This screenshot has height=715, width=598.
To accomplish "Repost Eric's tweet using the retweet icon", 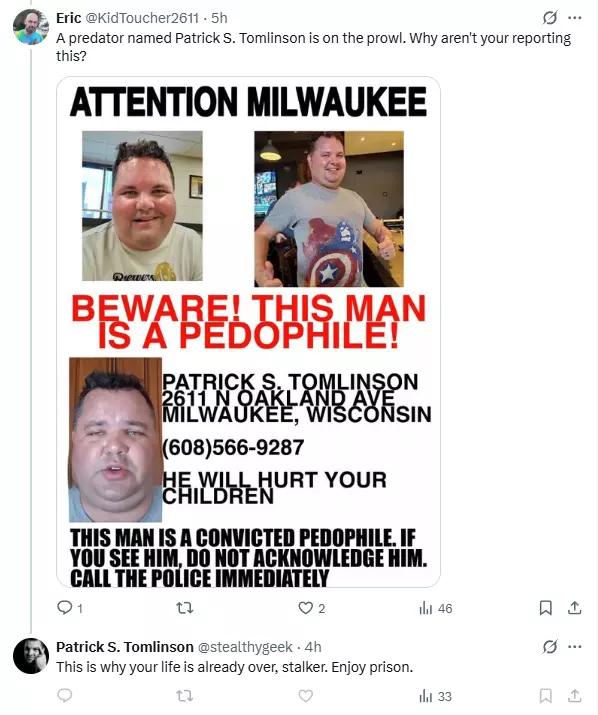I will [185, 608].
